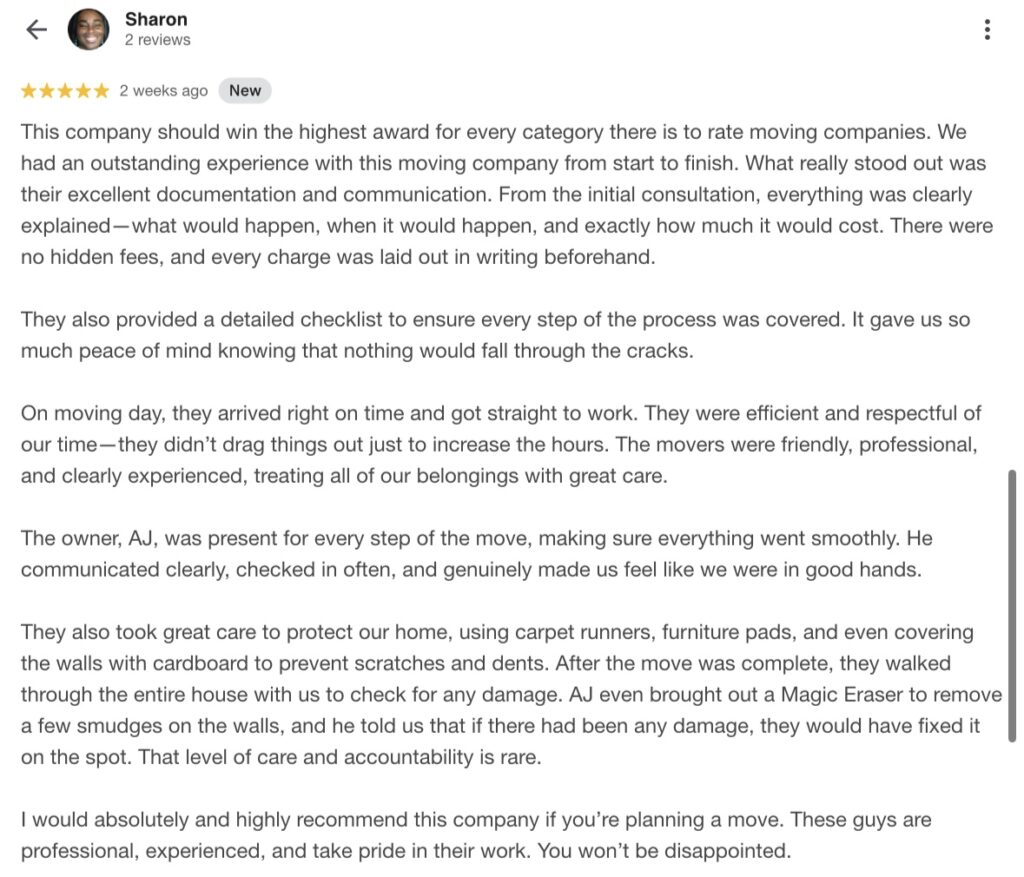Select paragraph starting 'On moving day'
The image size is (1024, 877).
[501, 445]
